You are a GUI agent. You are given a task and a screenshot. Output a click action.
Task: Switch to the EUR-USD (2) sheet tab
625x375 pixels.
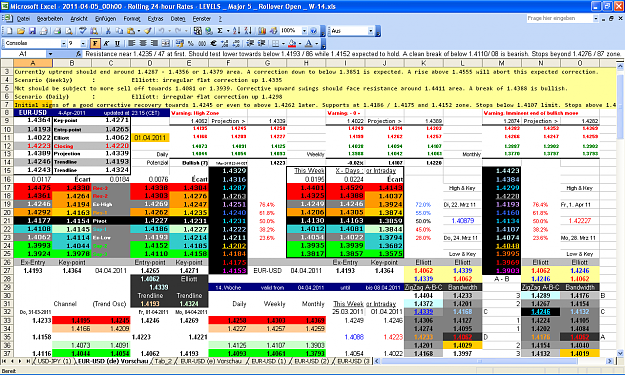click(311, 361)
